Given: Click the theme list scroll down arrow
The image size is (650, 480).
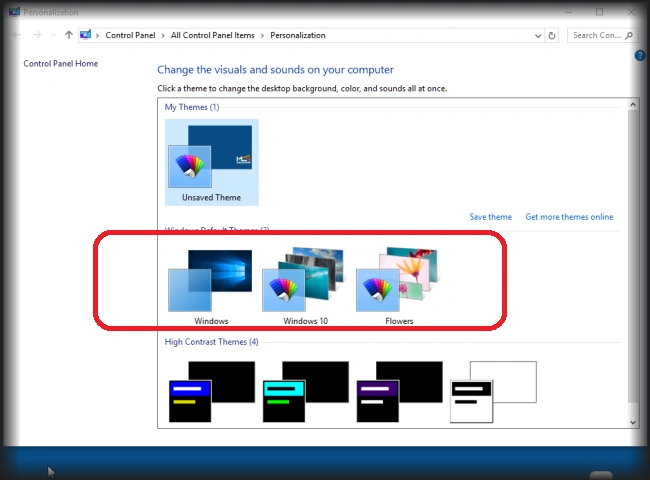Looking at the screenshot, I should 633,422.
